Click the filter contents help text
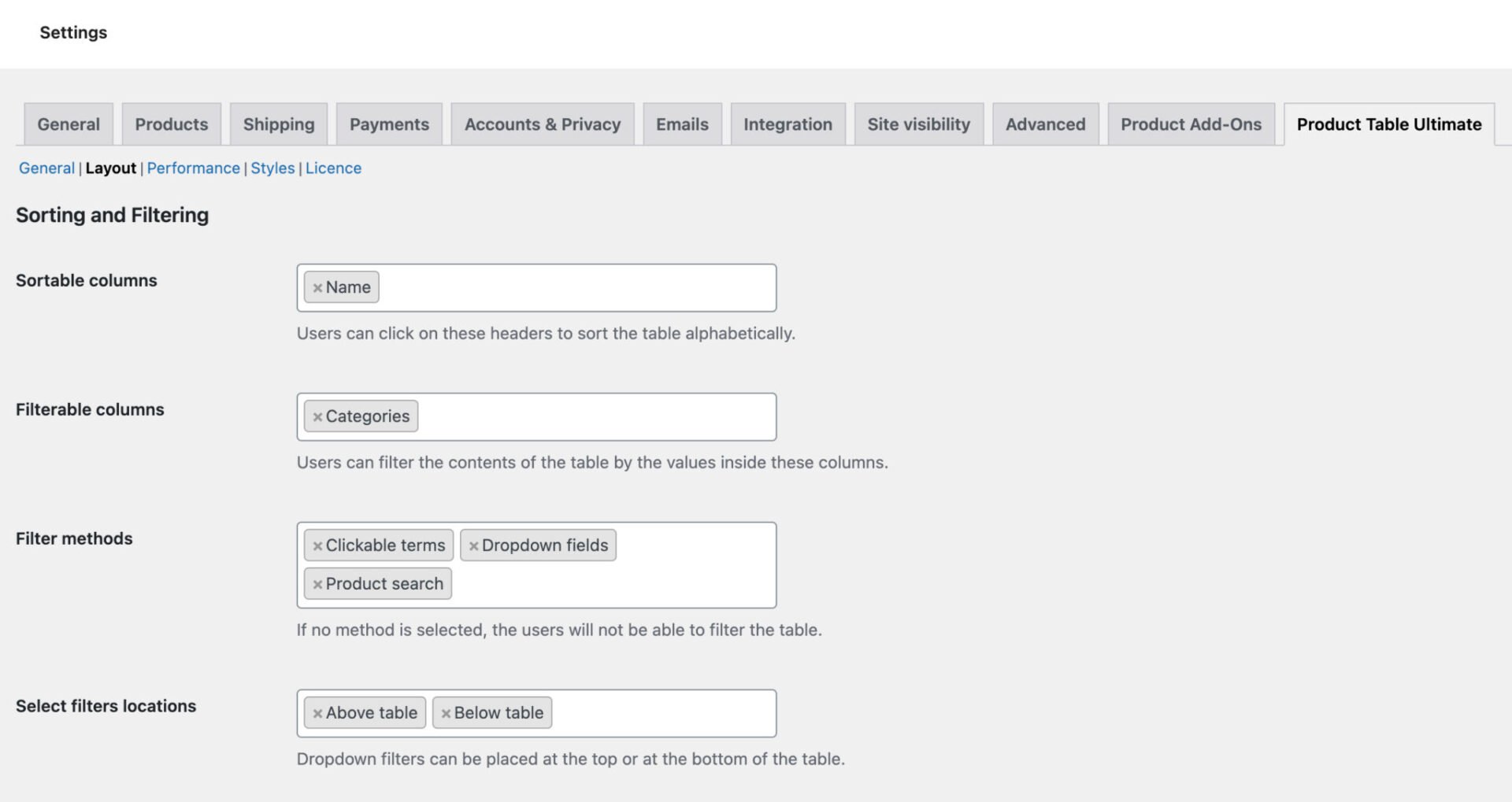Viewport: 1512px width, 802px height. [x=592, y=463]
